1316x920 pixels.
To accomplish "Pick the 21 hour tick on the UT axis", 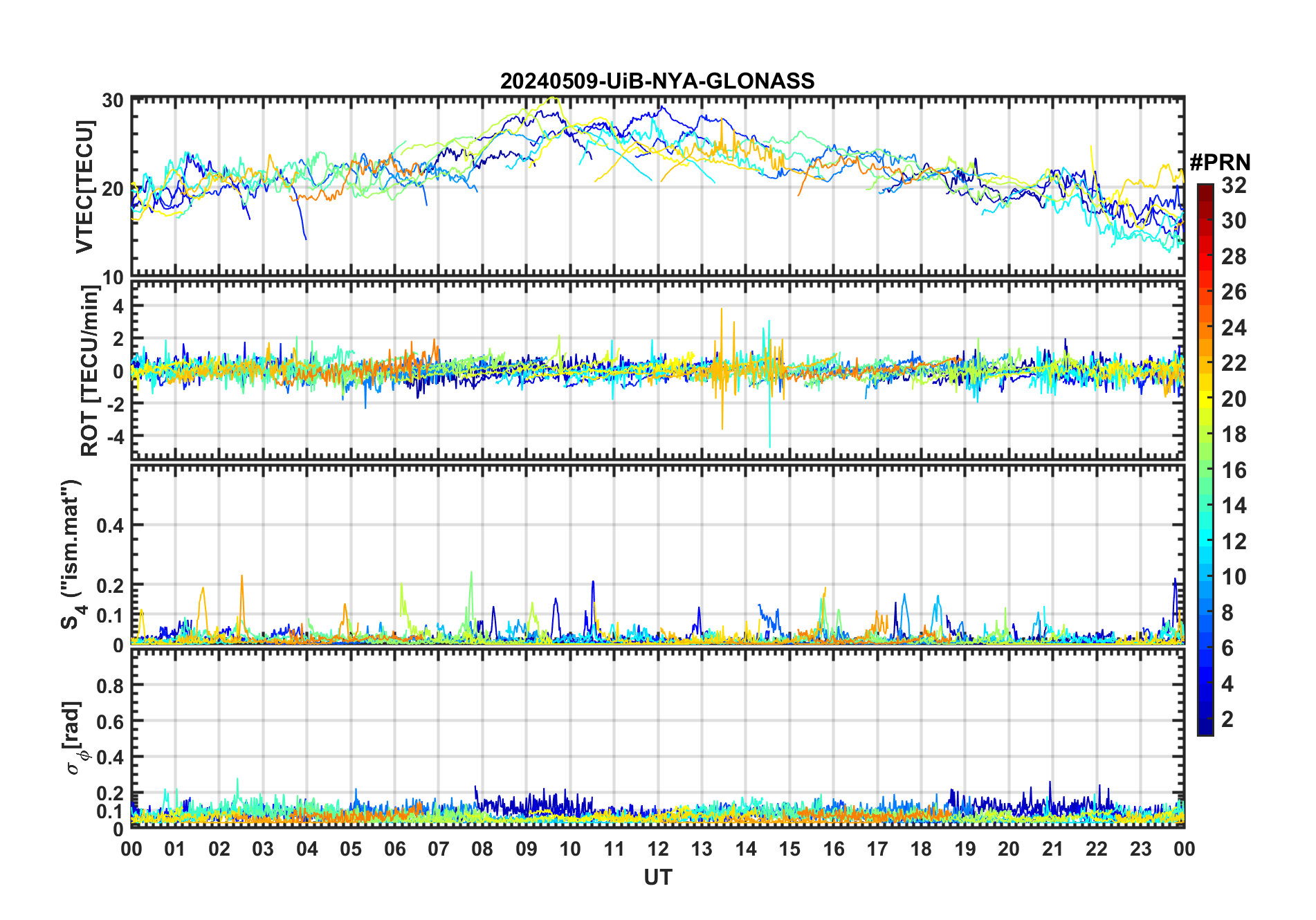I will point(1053,849).
